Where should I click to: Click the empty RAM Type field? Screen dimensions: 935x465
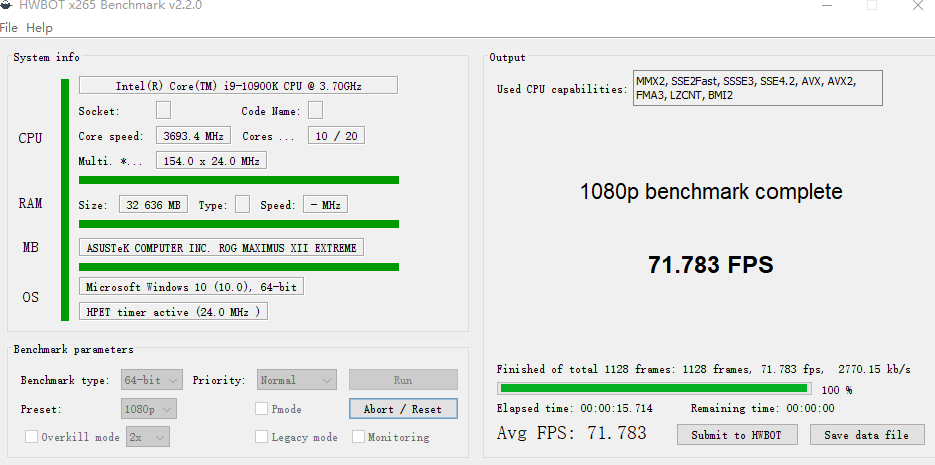[243, 204]
